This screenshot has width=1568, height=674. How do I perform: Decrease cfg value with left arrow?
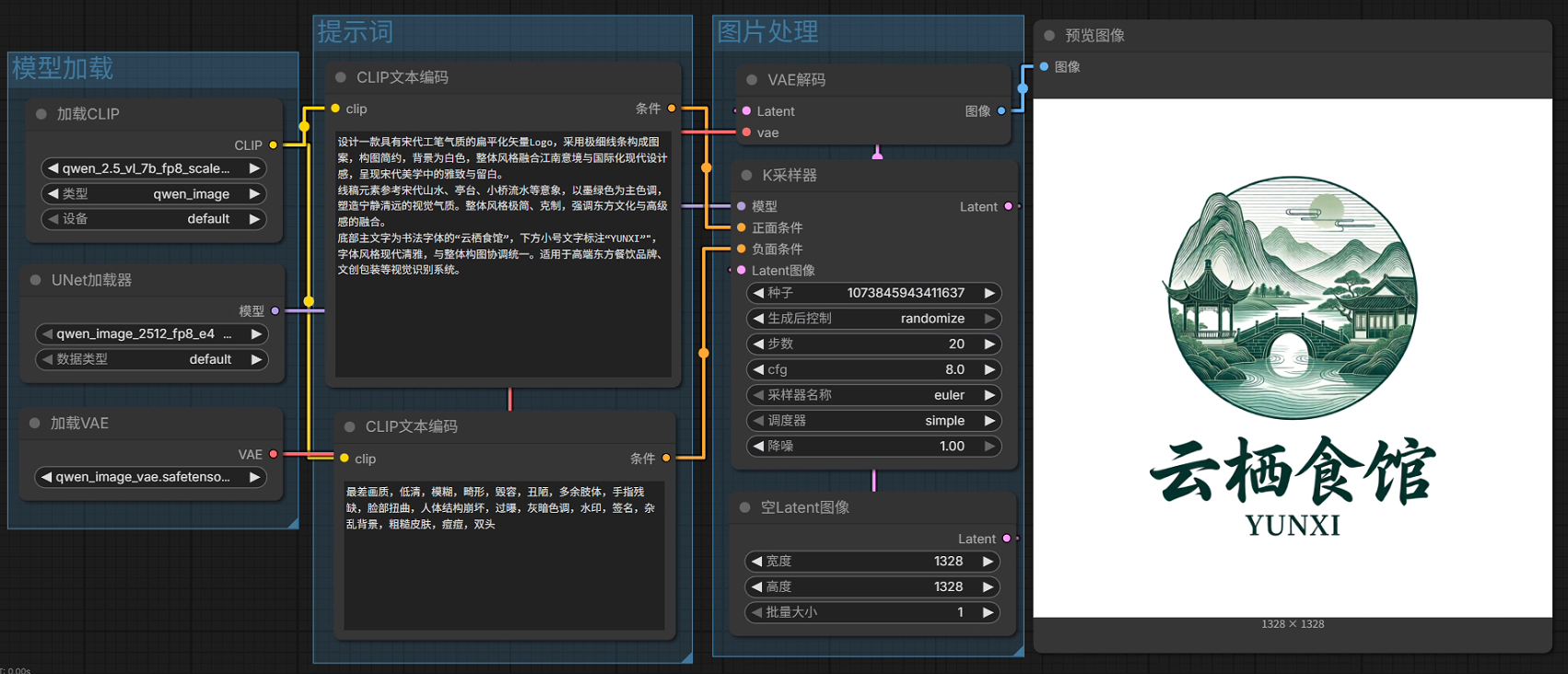tap(758, 369)
